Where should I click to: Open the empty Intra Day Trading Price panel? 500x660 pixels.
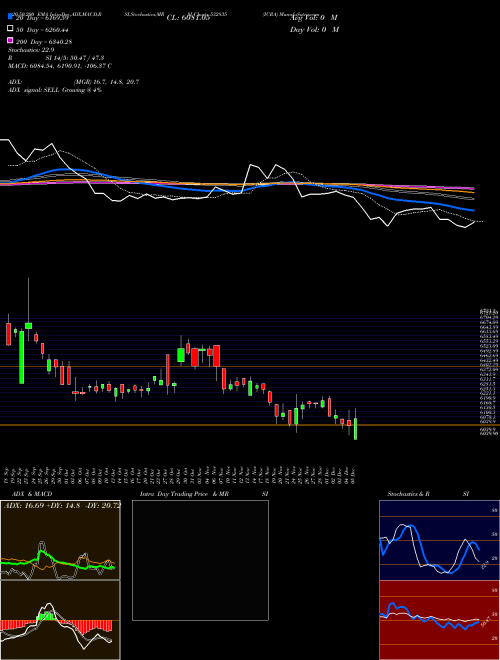200,560
